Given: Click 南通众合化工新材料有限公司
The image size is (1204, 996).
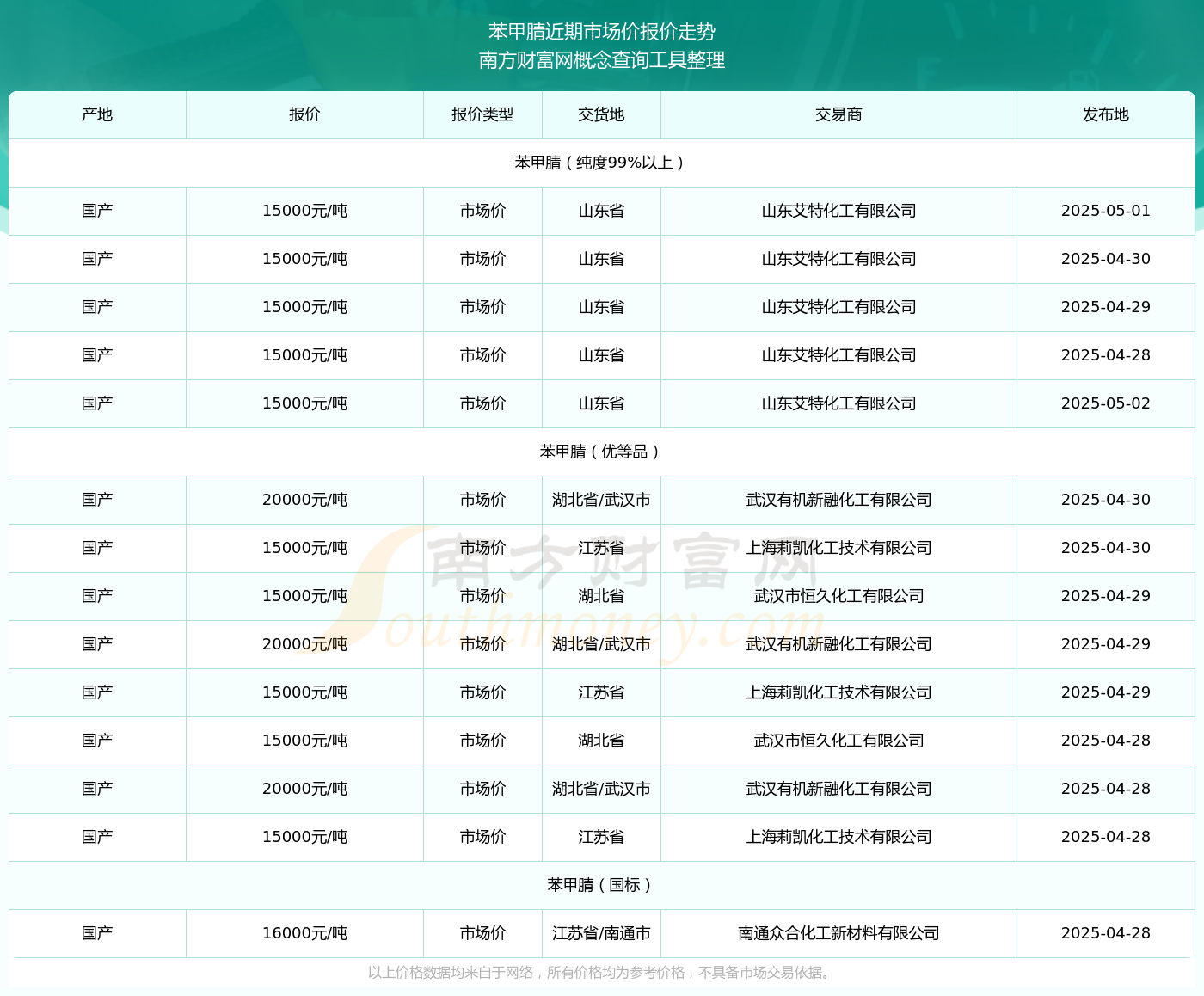Looking at the screenshot, I should (x=838, y=933).
